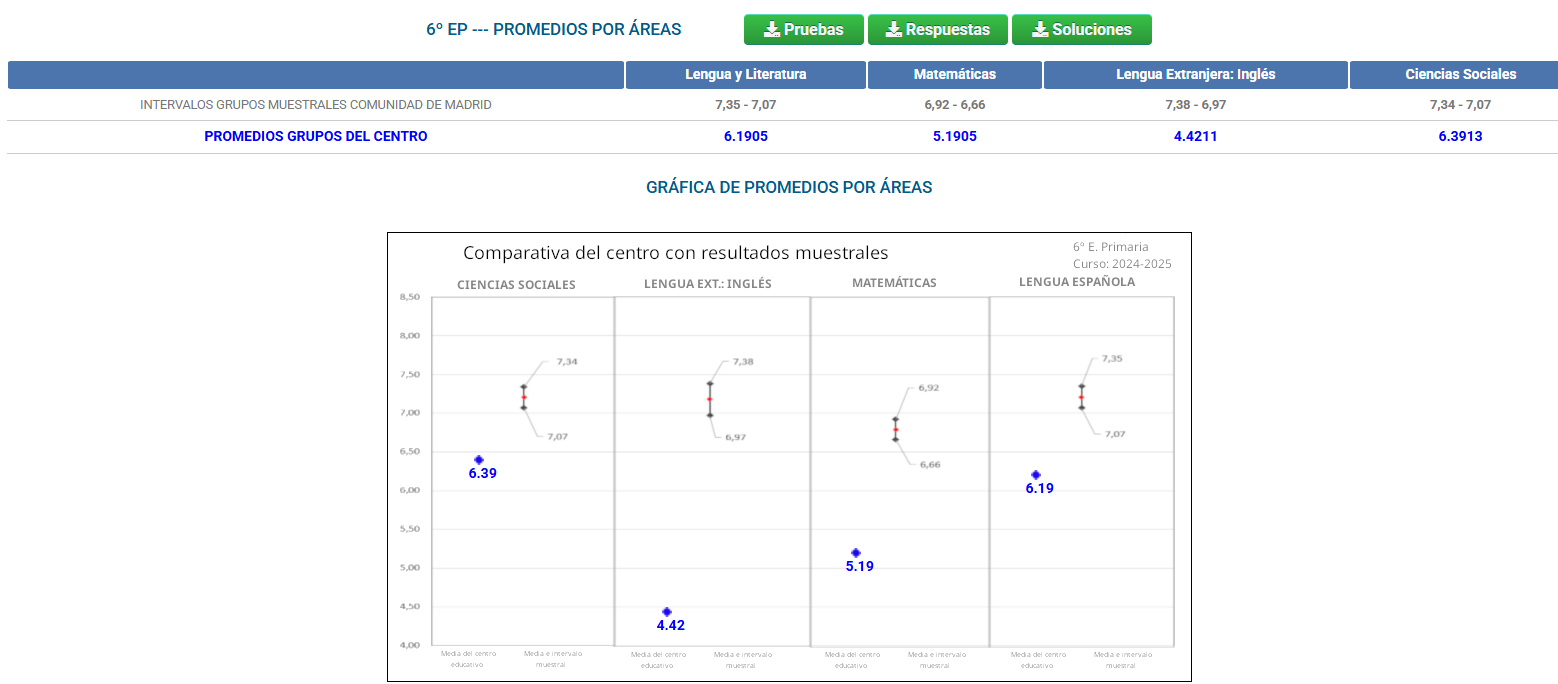
Task: Click the blue 5.19 marker for Matemáticas
Action: tap(856, 553)
